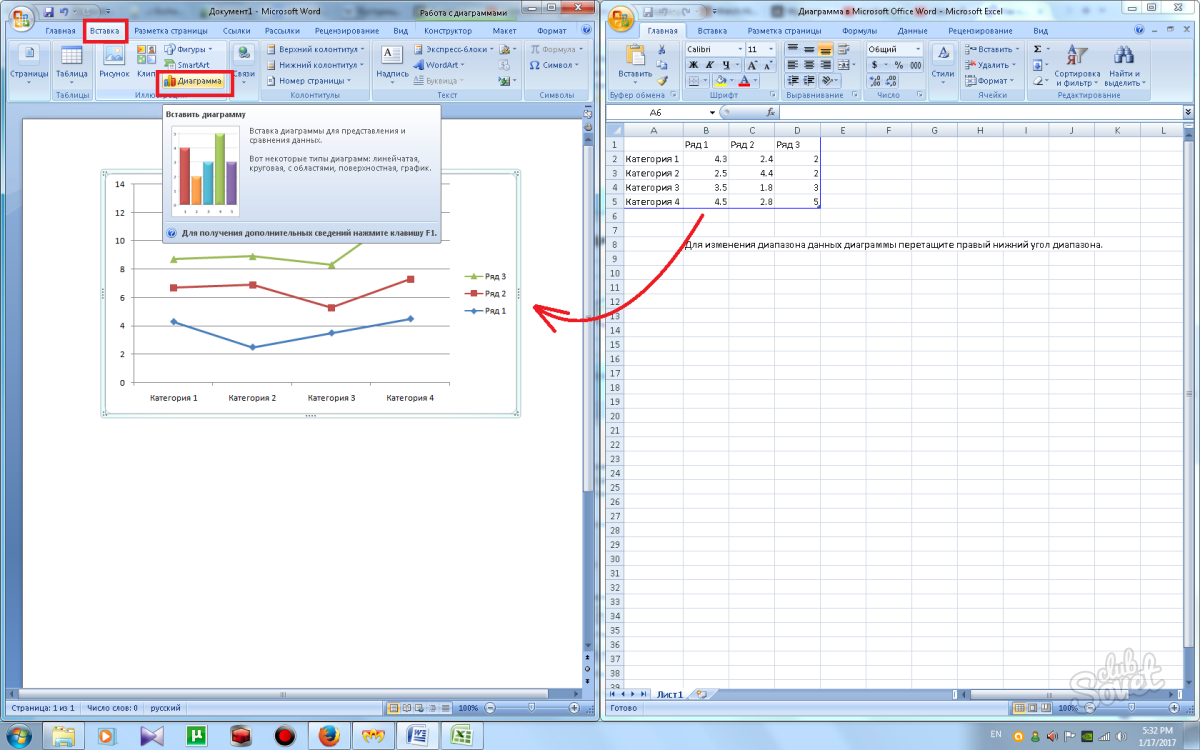Click the Office button in Word
Screen dimensions: 1200x750
21,17
